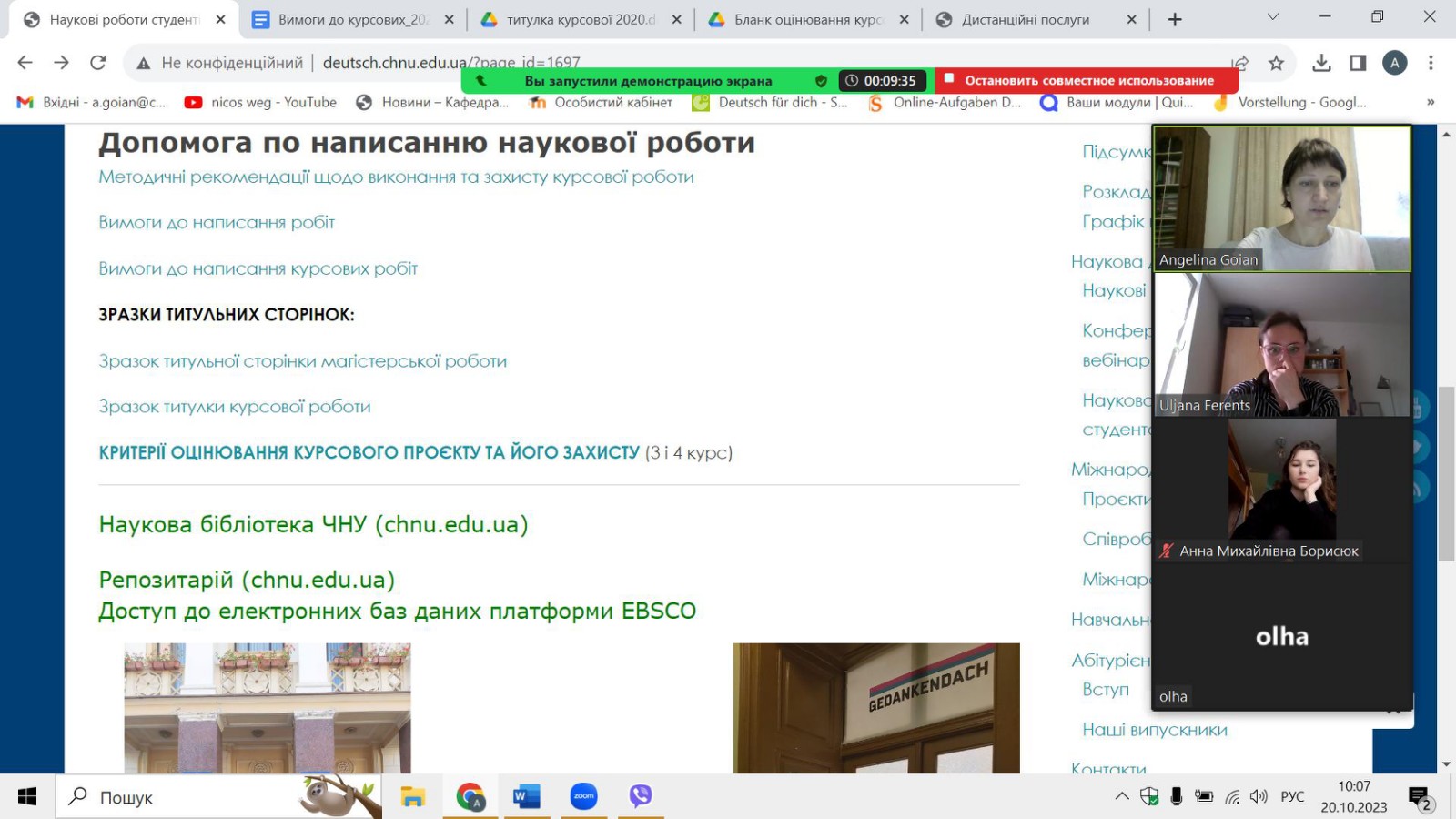Open the Вступ sidebar menu item
Screen dimensions: 1456x819
point(1106,689)
